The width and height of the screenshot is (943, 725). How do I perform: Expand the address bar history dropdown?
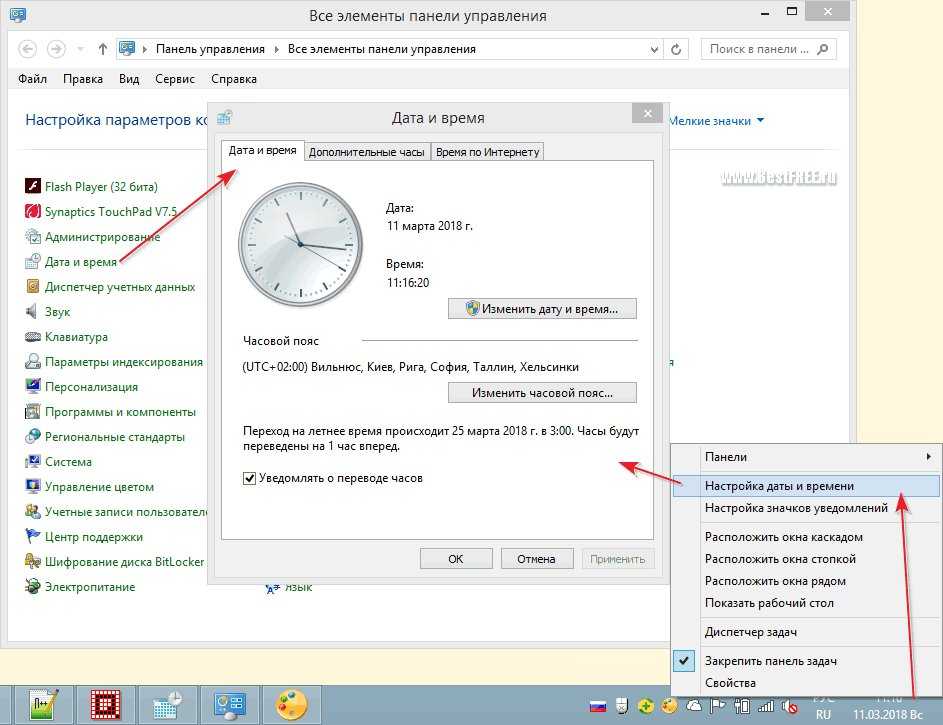(x=654, y=49)
